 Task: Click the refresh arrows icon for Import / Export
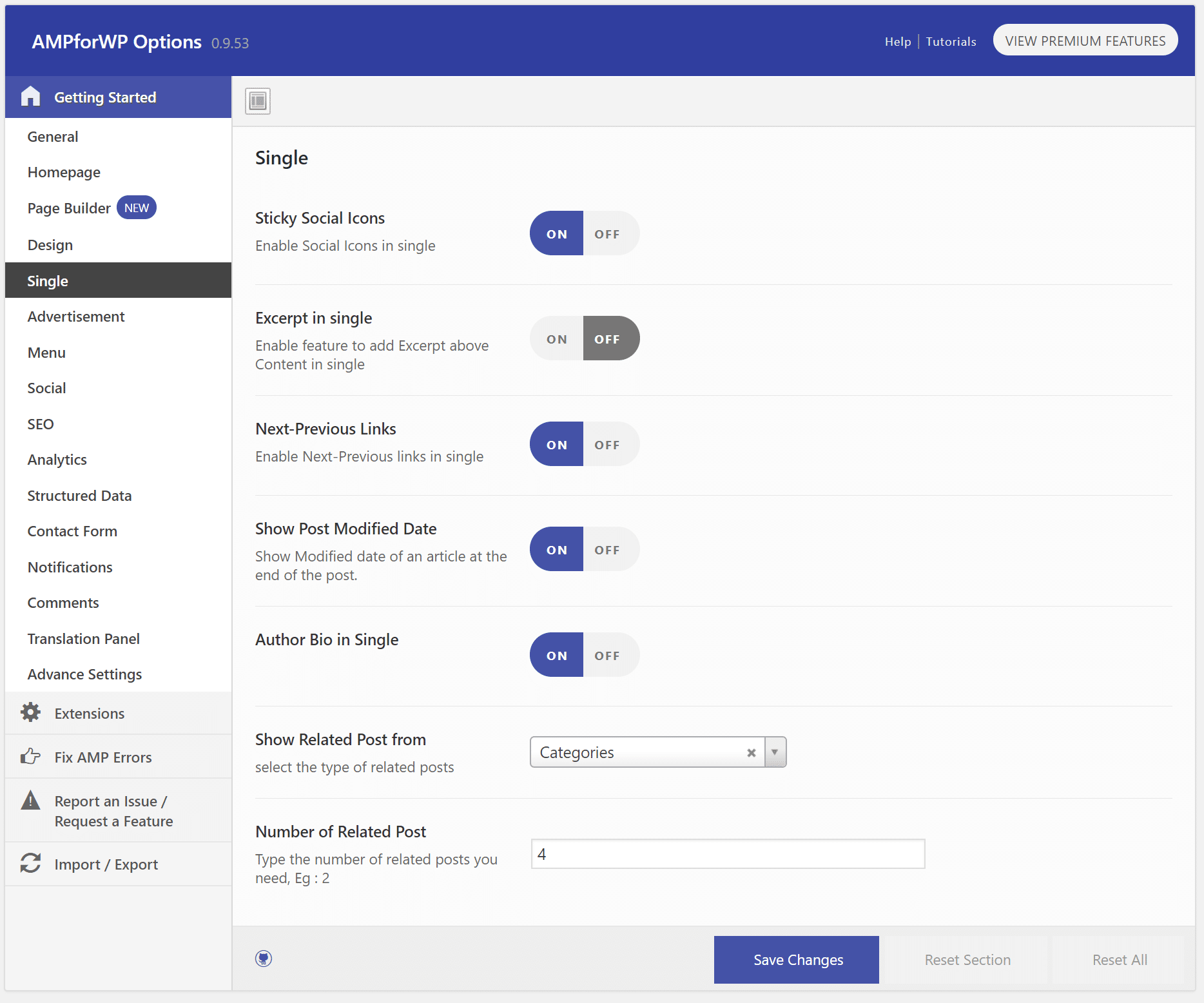30,864
